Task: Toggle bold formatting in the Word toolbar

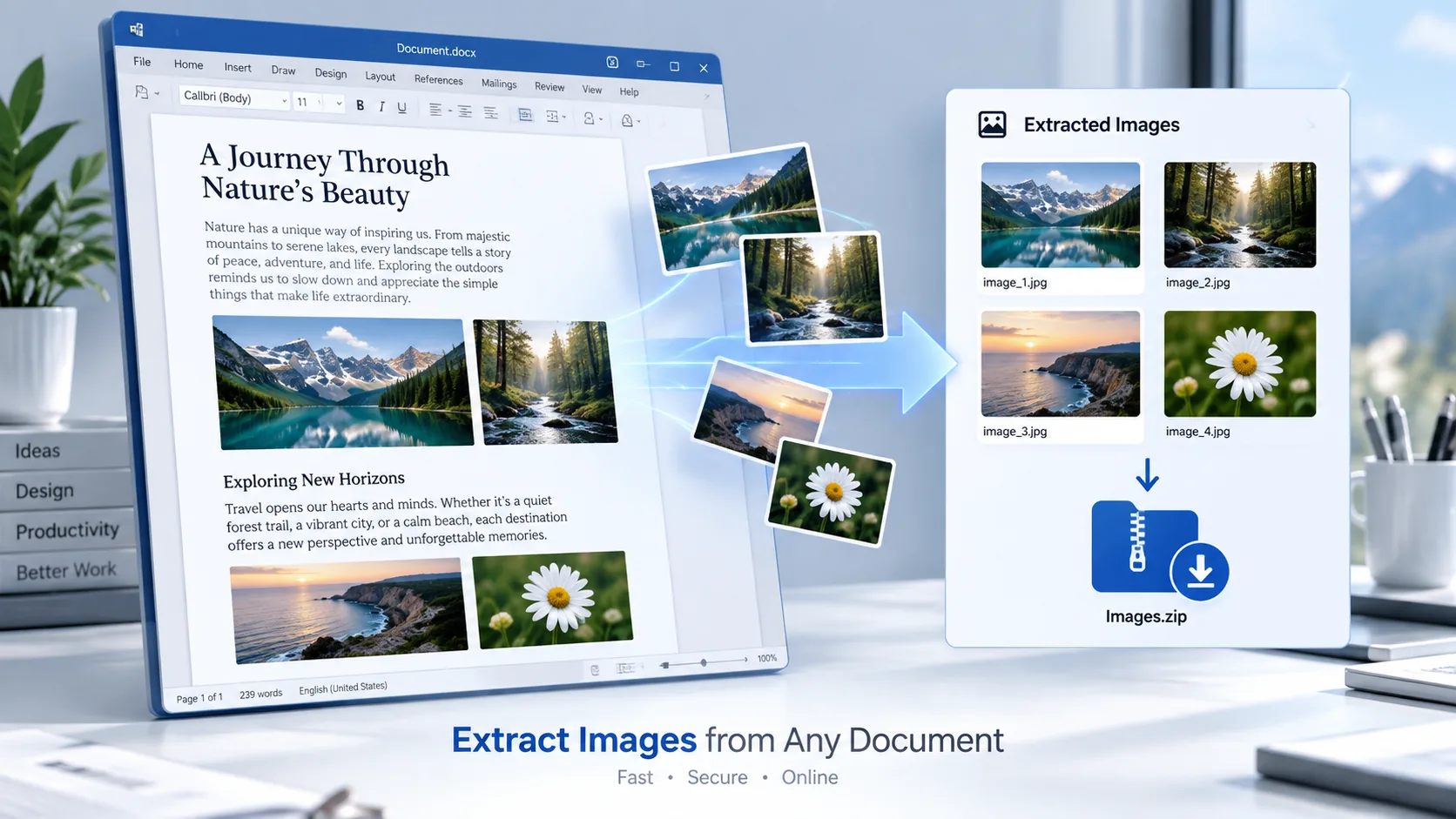Action: tap(360, 105)
